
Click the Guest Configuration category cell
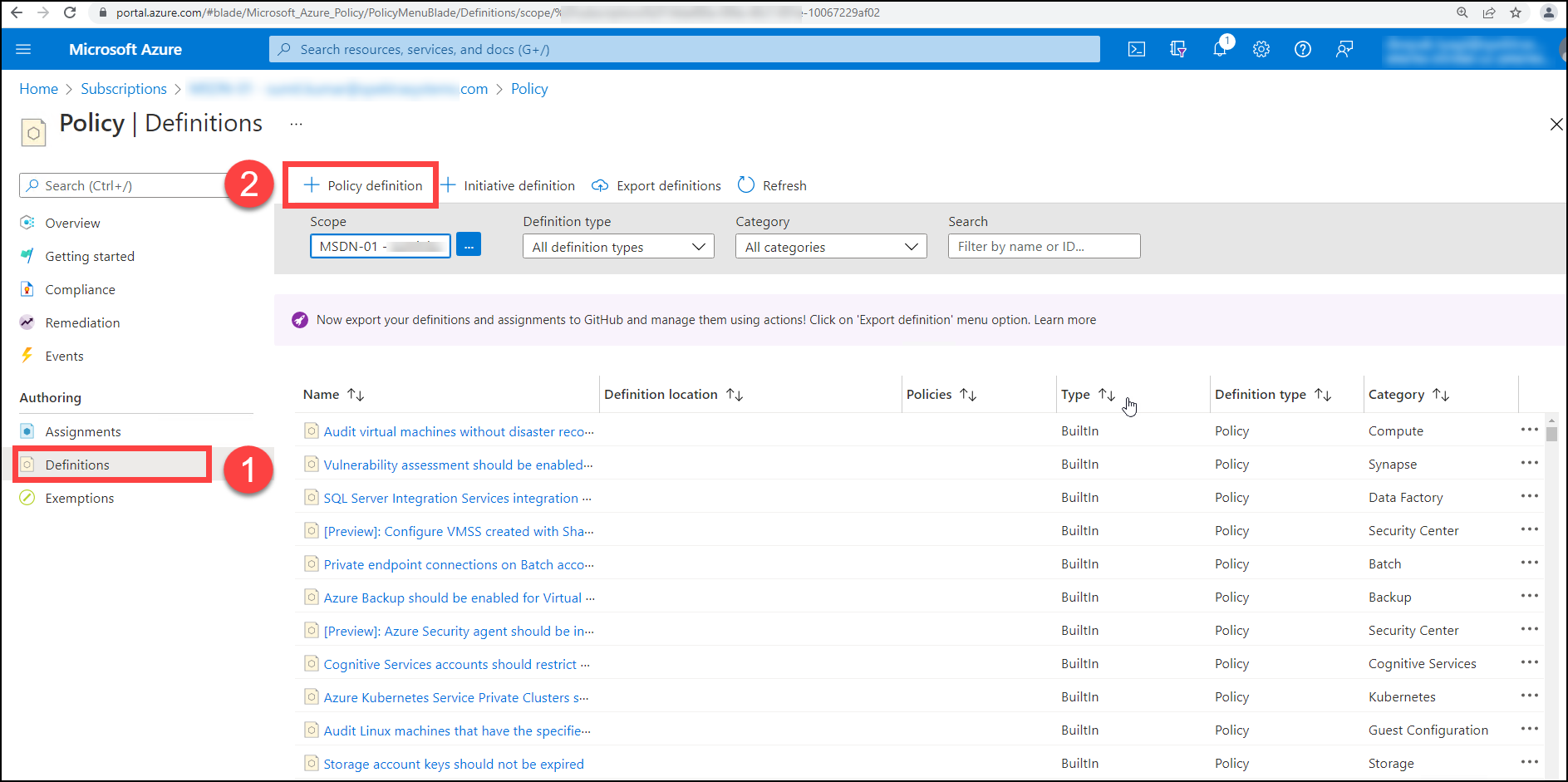tap(1428, 730)
